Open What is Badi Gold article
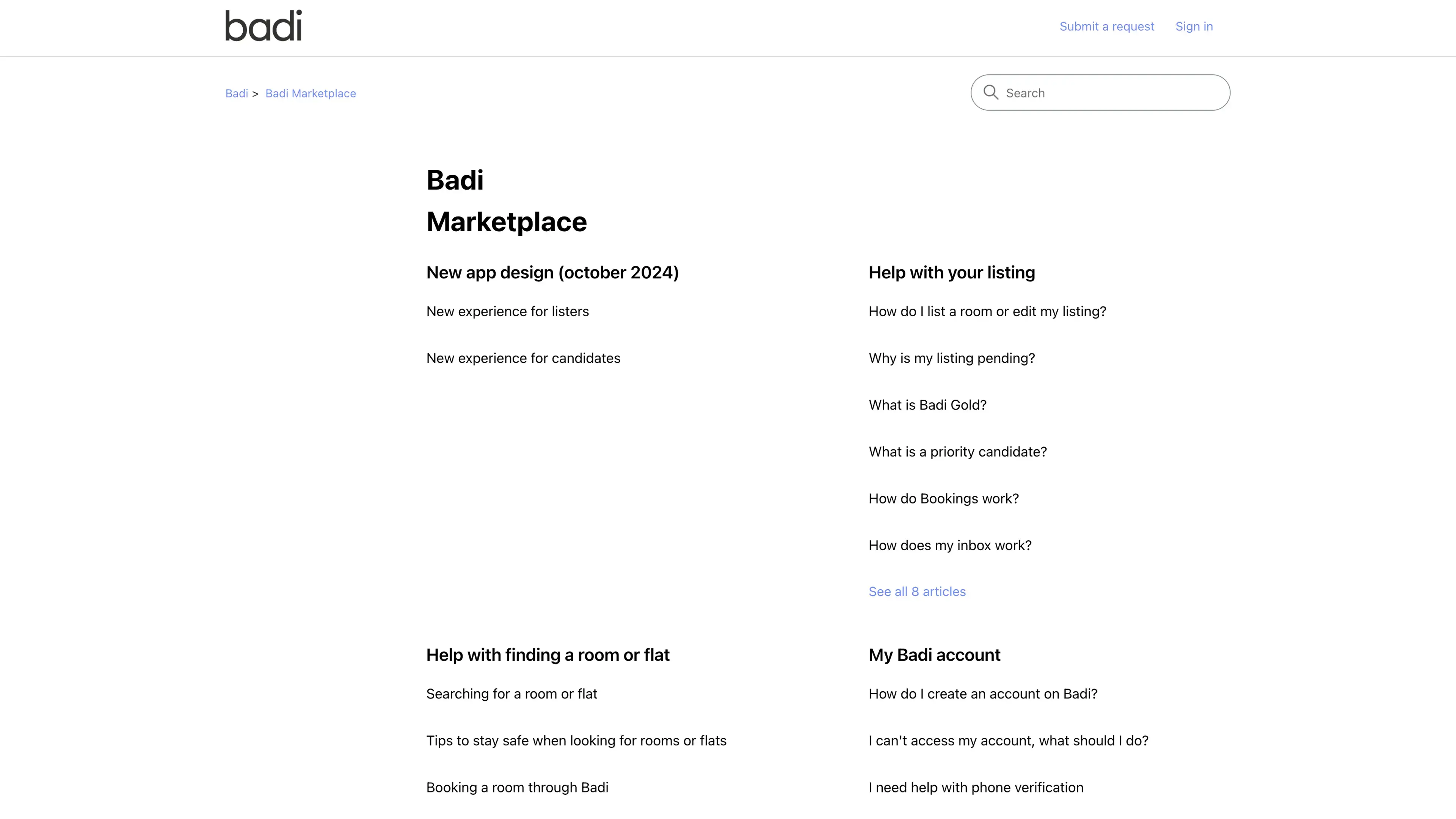Image resolution: width=1456 pixels, height=819 pixels. 927,405
